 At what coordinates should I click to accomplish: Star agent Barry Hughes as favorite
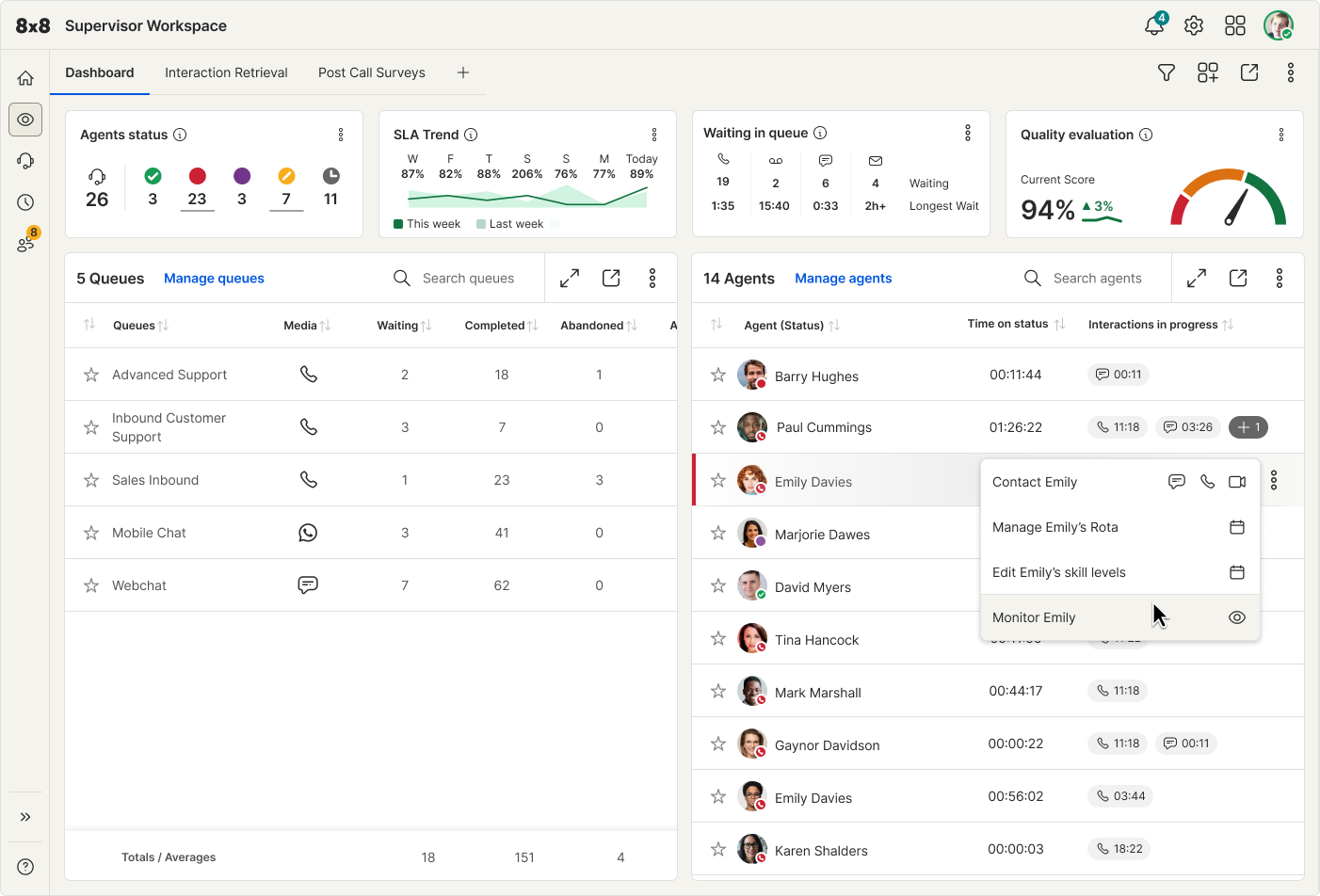(718, 376)
